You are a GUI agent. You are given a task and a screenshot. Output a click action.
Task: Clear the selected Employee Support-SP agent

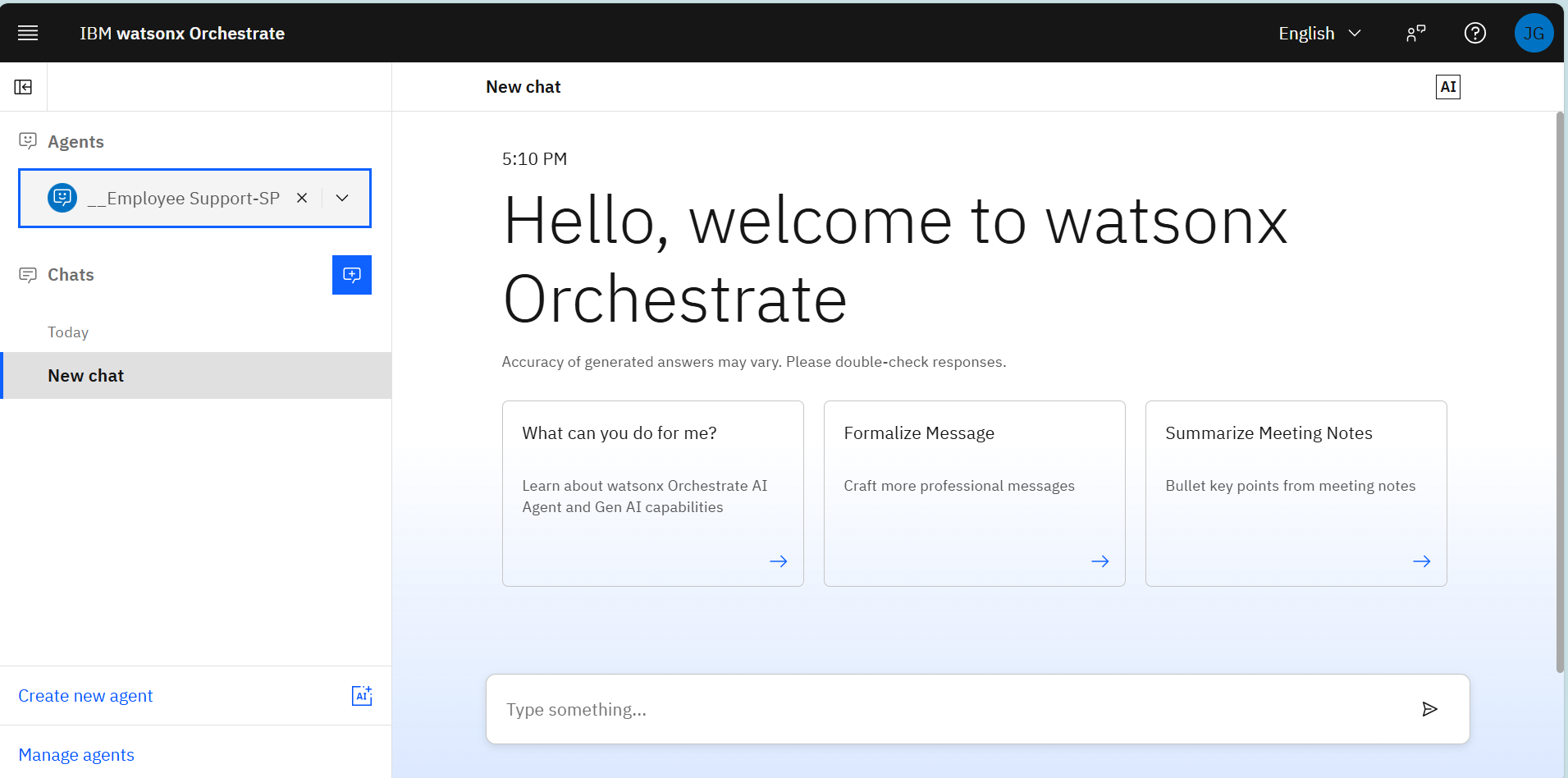[x=302, y=198]
